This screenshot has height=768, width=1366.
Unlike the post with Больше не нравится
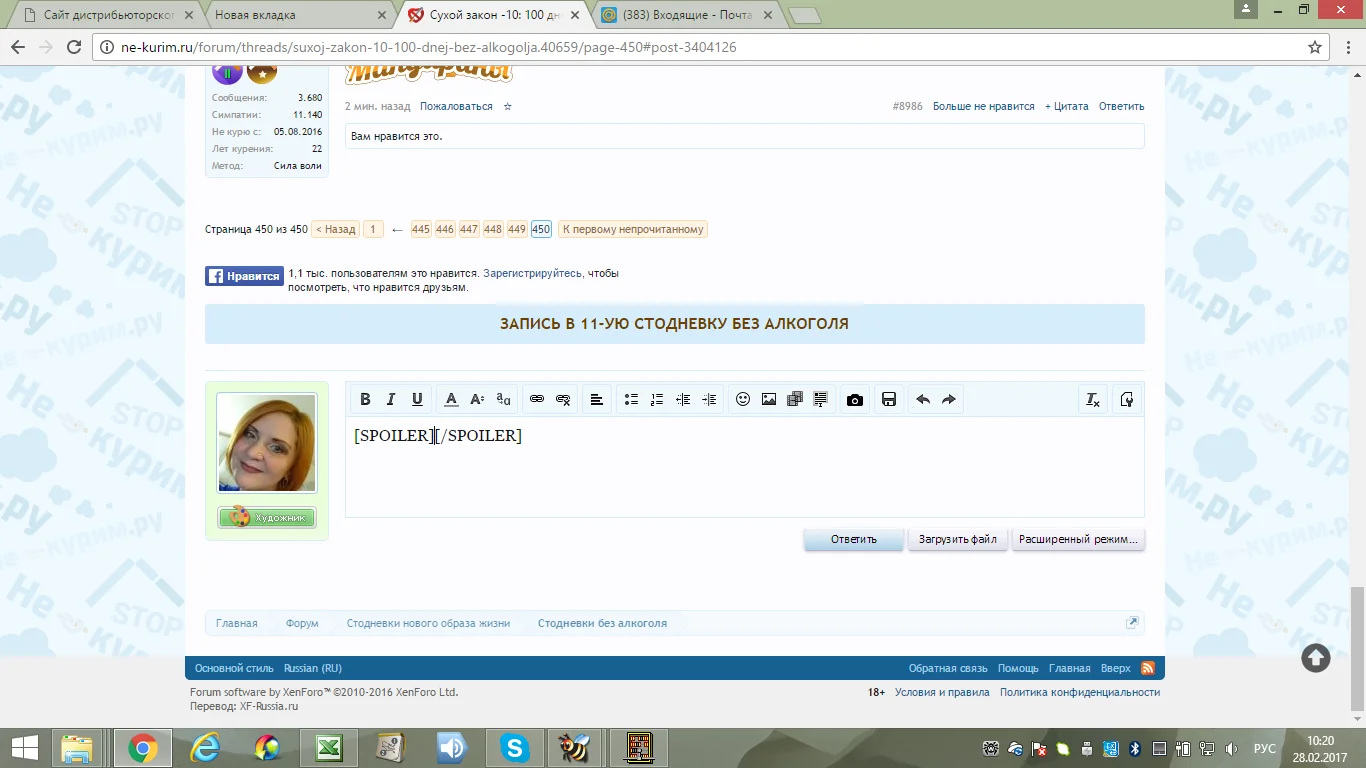pyautogui.click(x=984, y=106)
